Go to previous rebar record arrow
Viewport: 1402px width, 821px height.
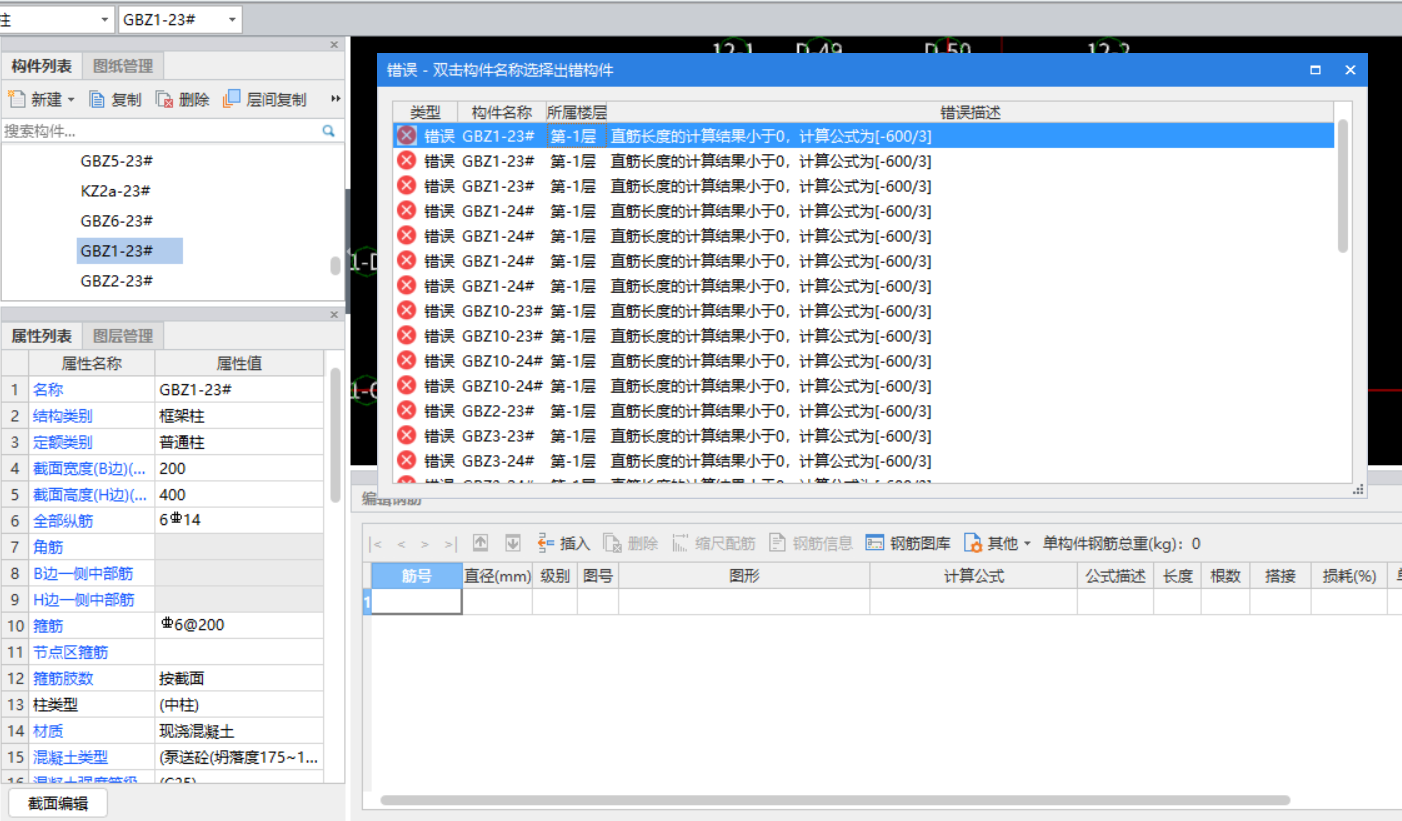(401, 544)
